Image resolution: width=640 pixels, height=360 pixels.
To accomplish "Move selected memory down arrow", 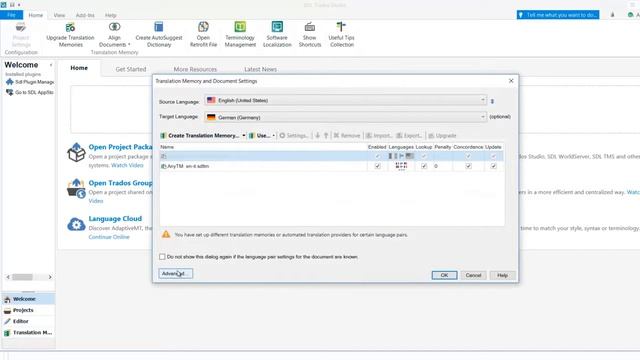I will click(317, 136).
